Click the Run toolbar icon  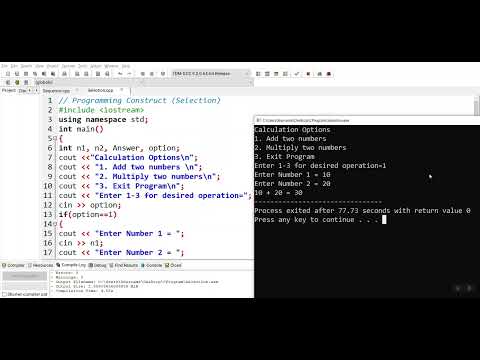pos(267,74)
